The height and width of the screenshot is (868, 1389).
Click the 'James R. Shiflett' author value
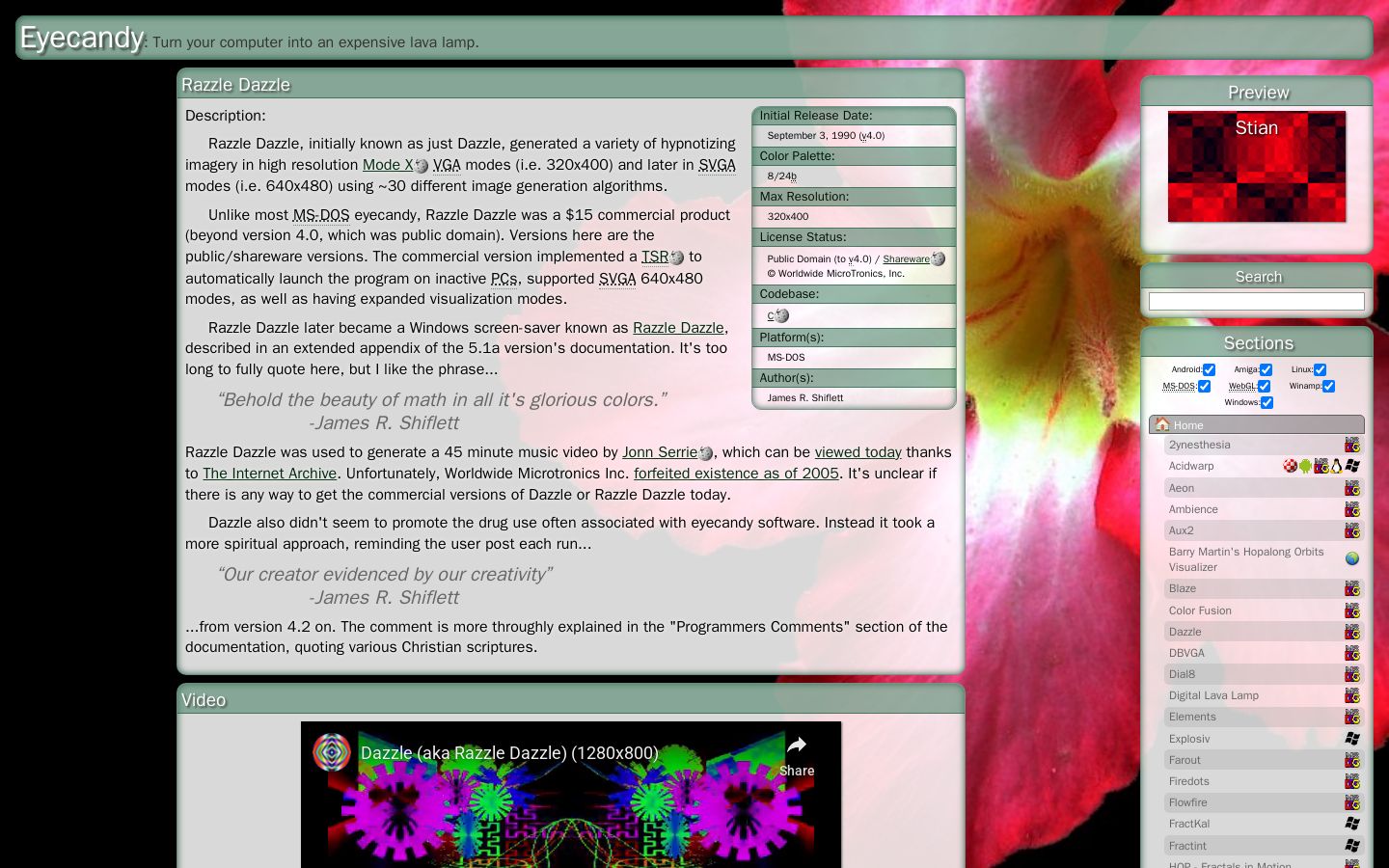coord(805,398)
